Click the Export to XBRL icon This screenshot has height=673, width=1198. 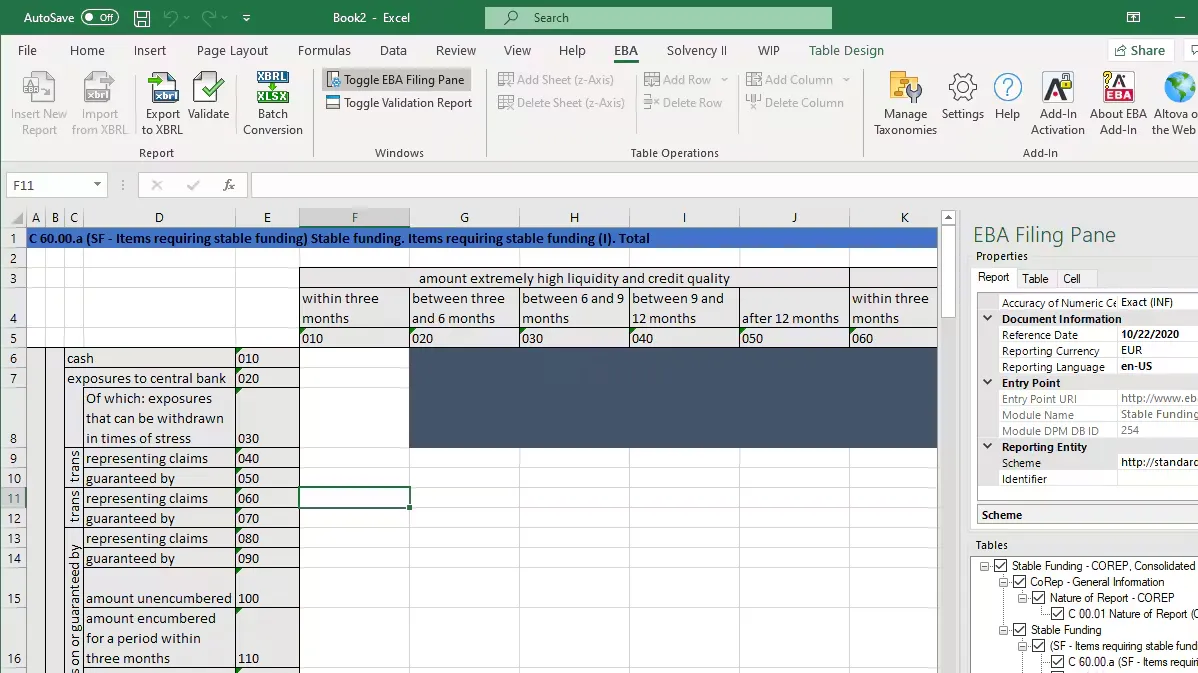pos(162,89)
